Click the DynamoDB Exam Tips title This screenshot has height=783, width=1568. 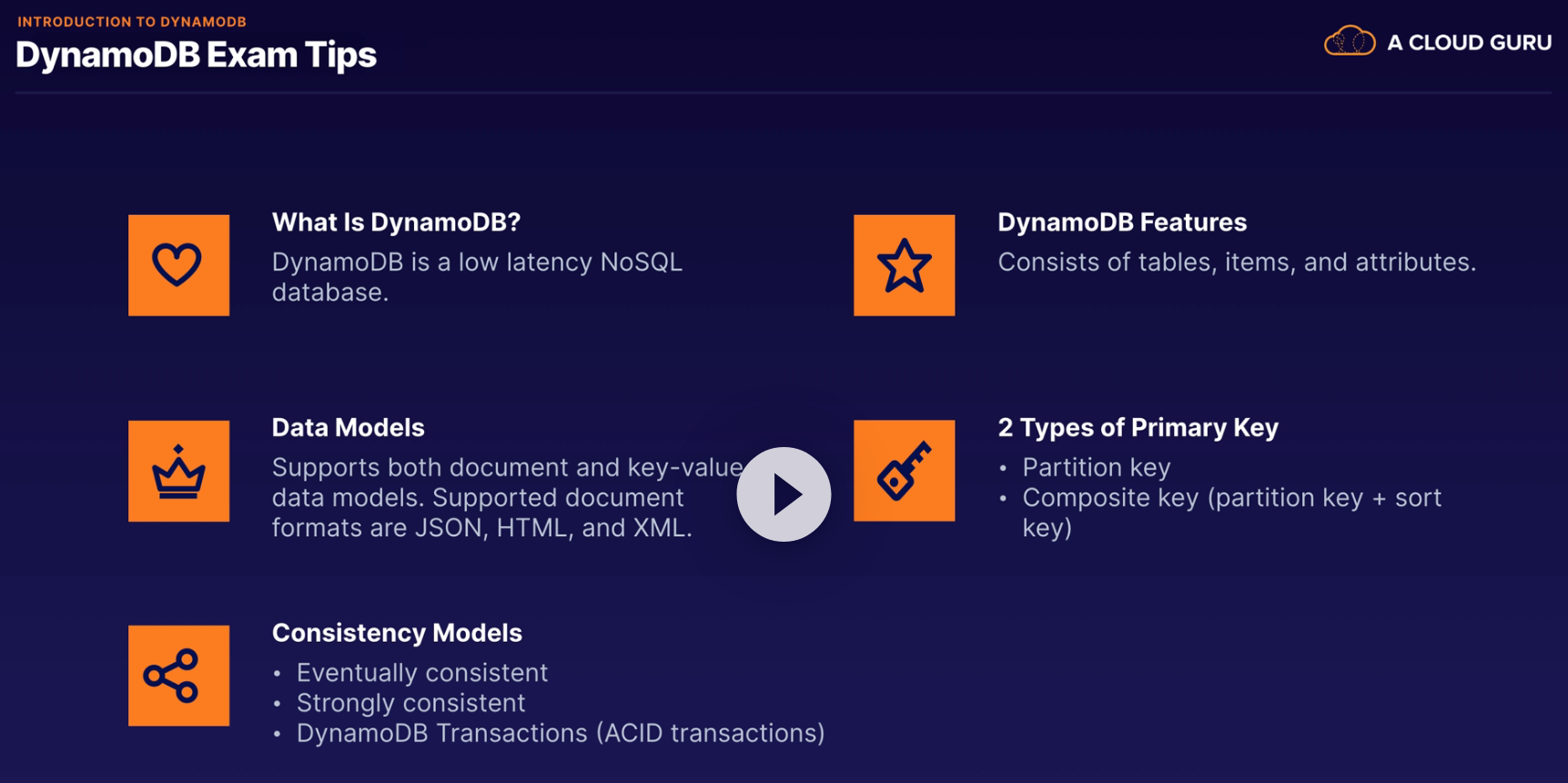[x=196, y=55]
